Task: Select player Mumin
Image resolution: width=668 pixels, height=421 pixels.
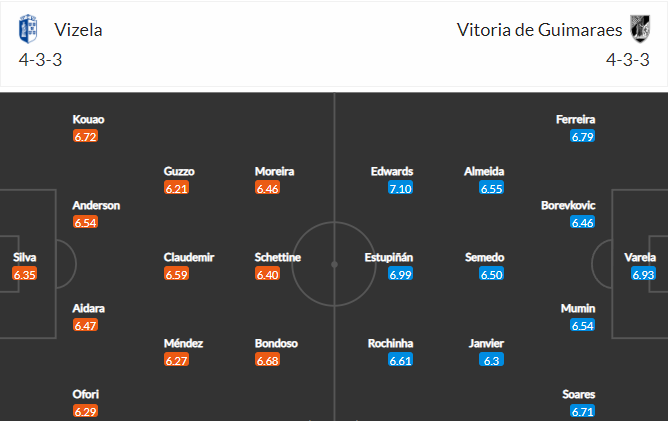Action: point(578,309)
